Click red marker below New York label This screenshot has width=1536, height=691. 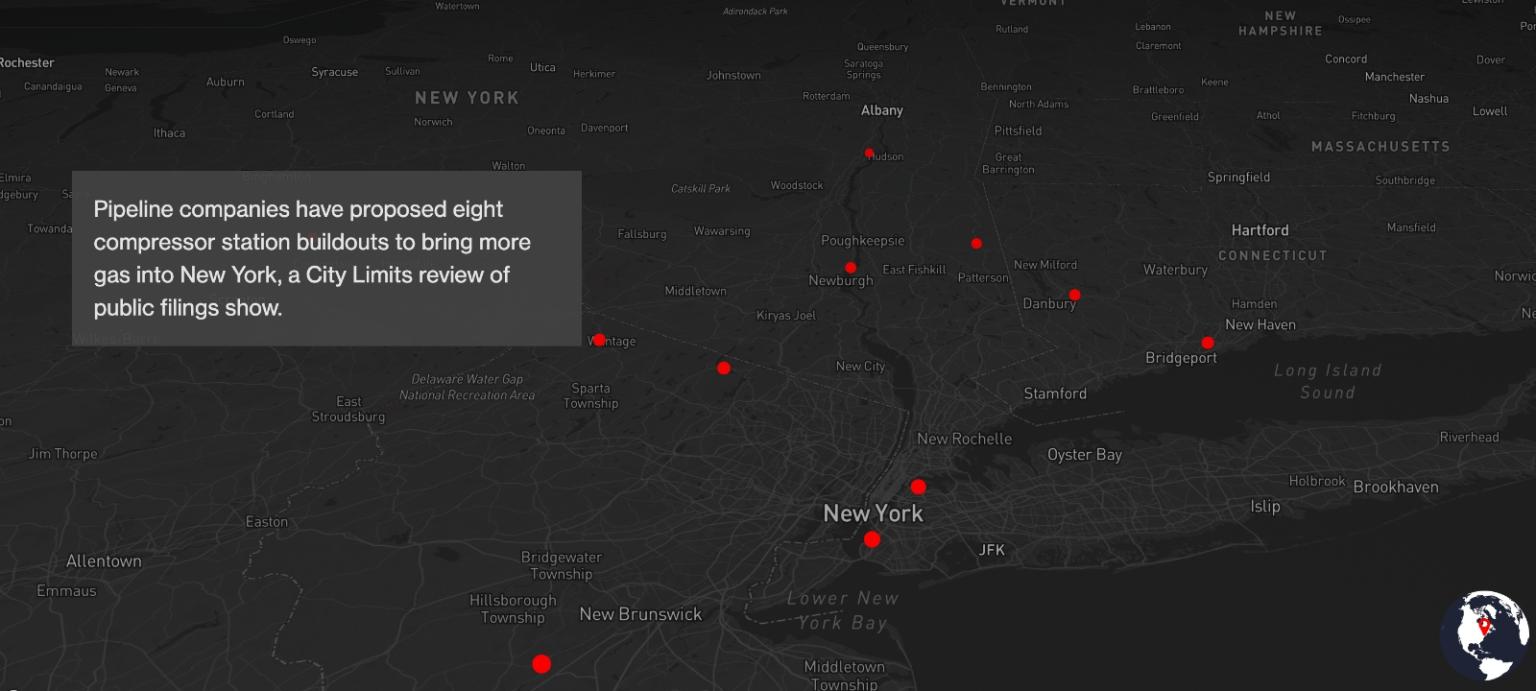(872, 539)
